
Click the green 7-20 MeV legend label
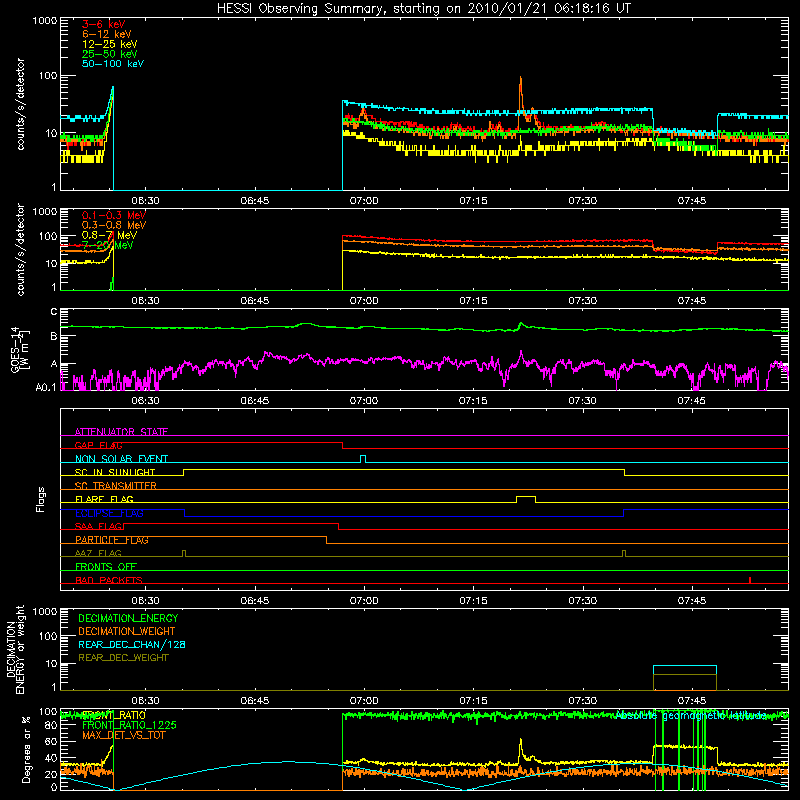pos(108,245)
